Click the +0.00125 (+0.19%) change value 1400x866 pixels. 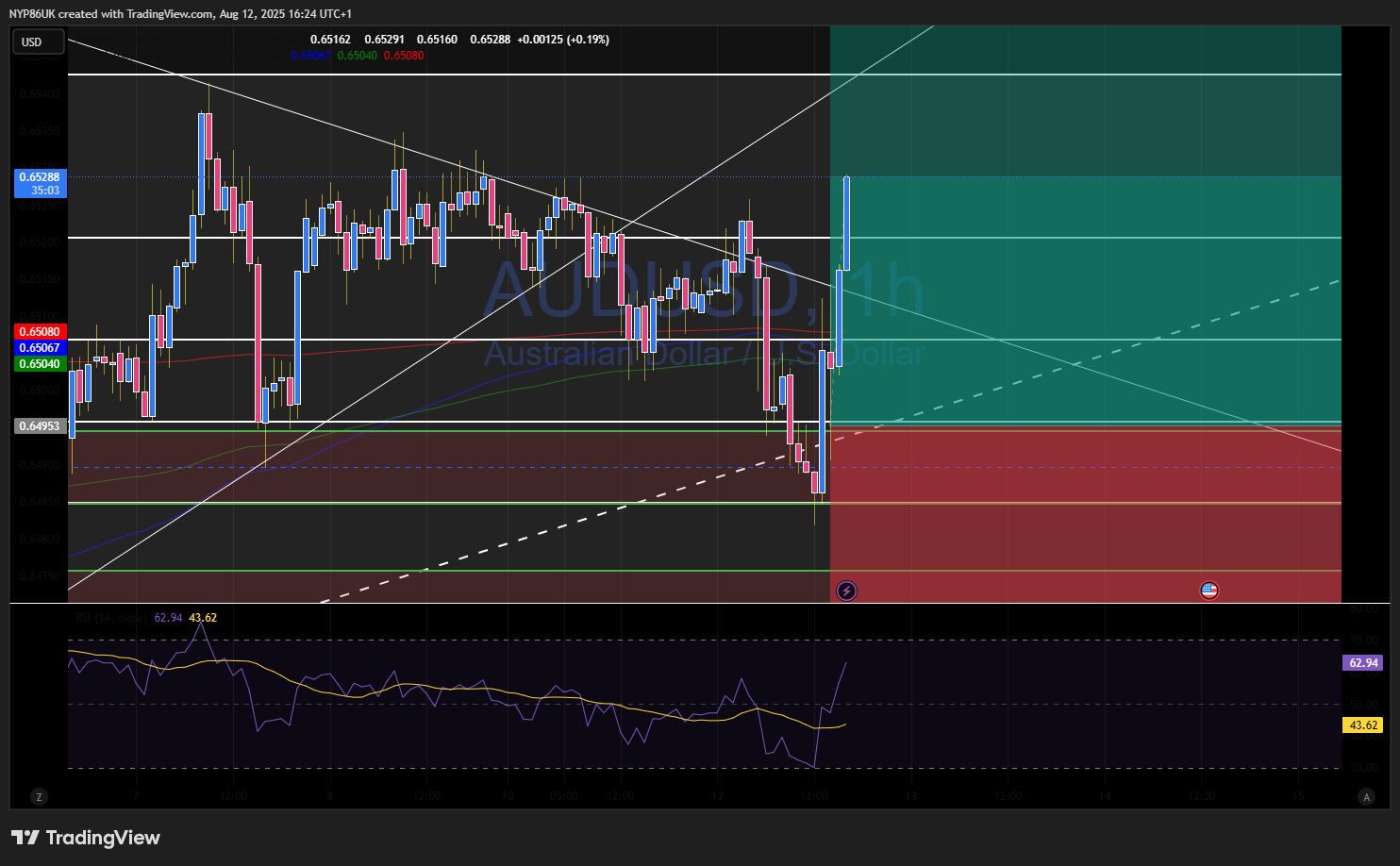pos(563,40)
